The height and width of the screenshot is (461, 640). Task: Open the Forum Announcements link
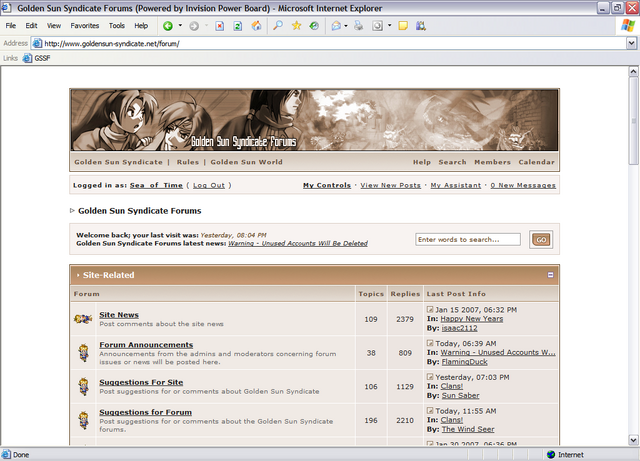coord(146,345)
